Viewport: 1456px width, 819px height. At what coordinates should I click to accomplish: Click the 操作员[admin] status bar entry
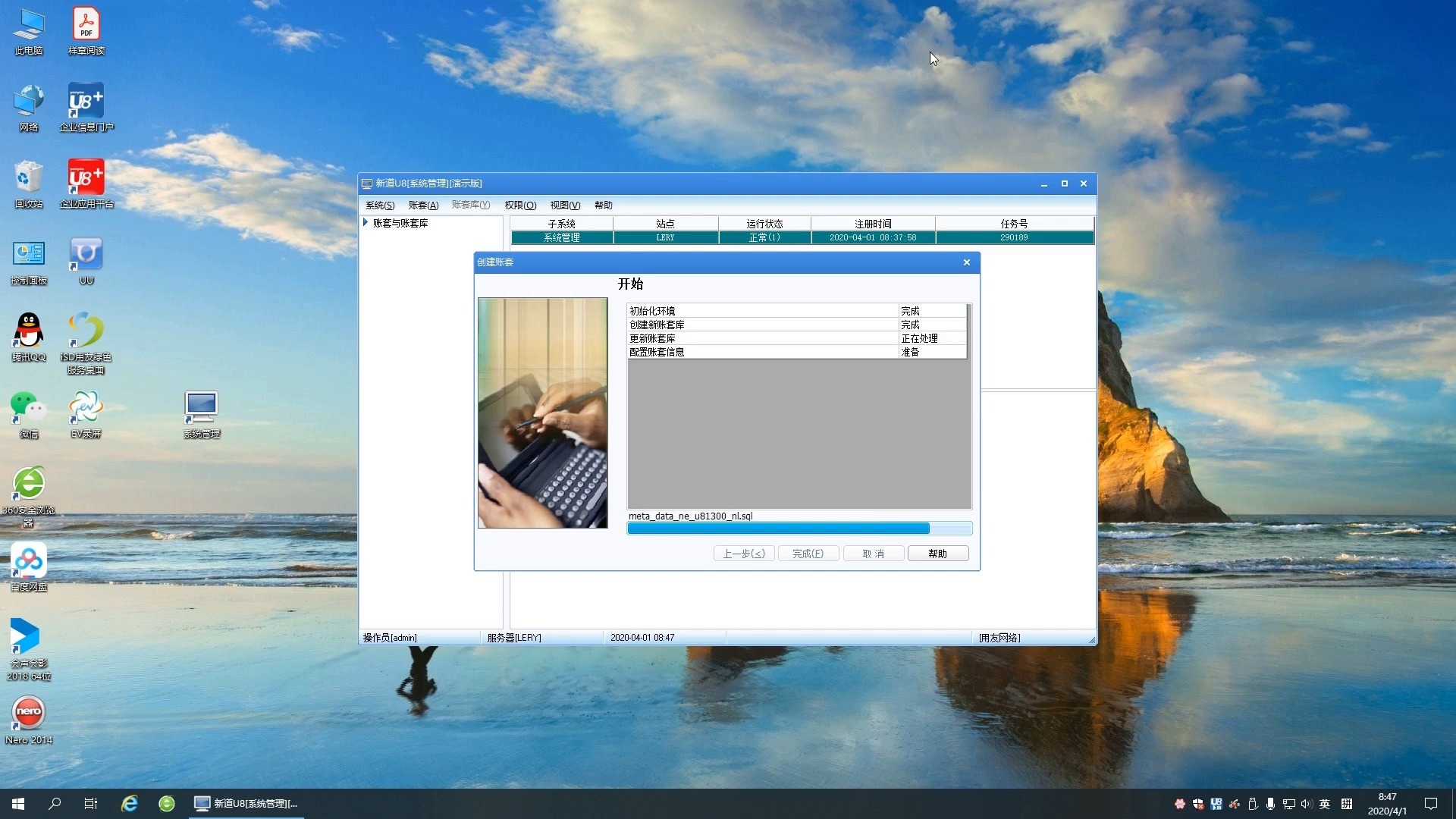pos(390,638)
